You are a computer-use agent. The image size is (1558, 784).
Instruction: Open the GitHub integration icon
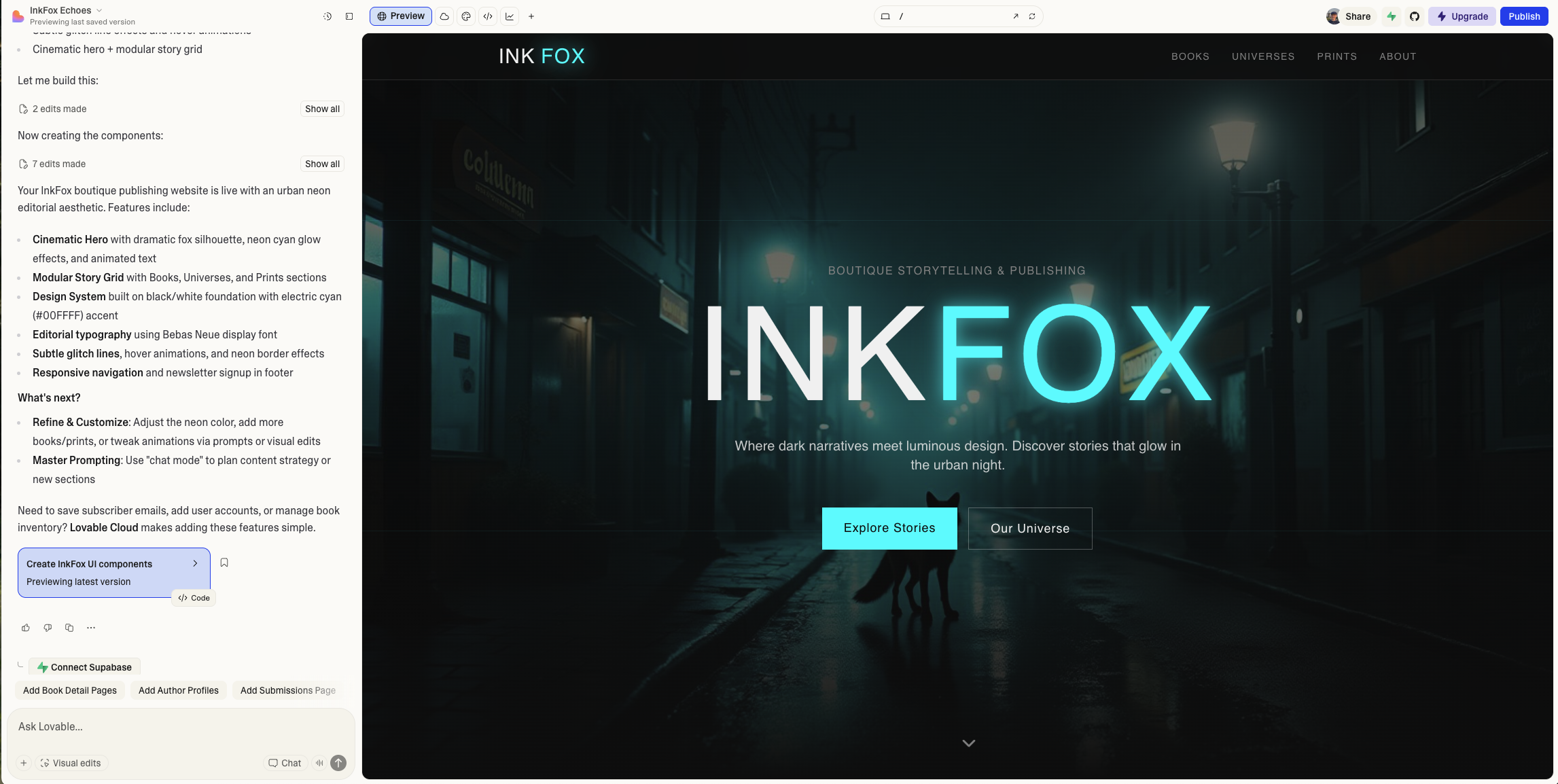click(x=1415, y=16)
